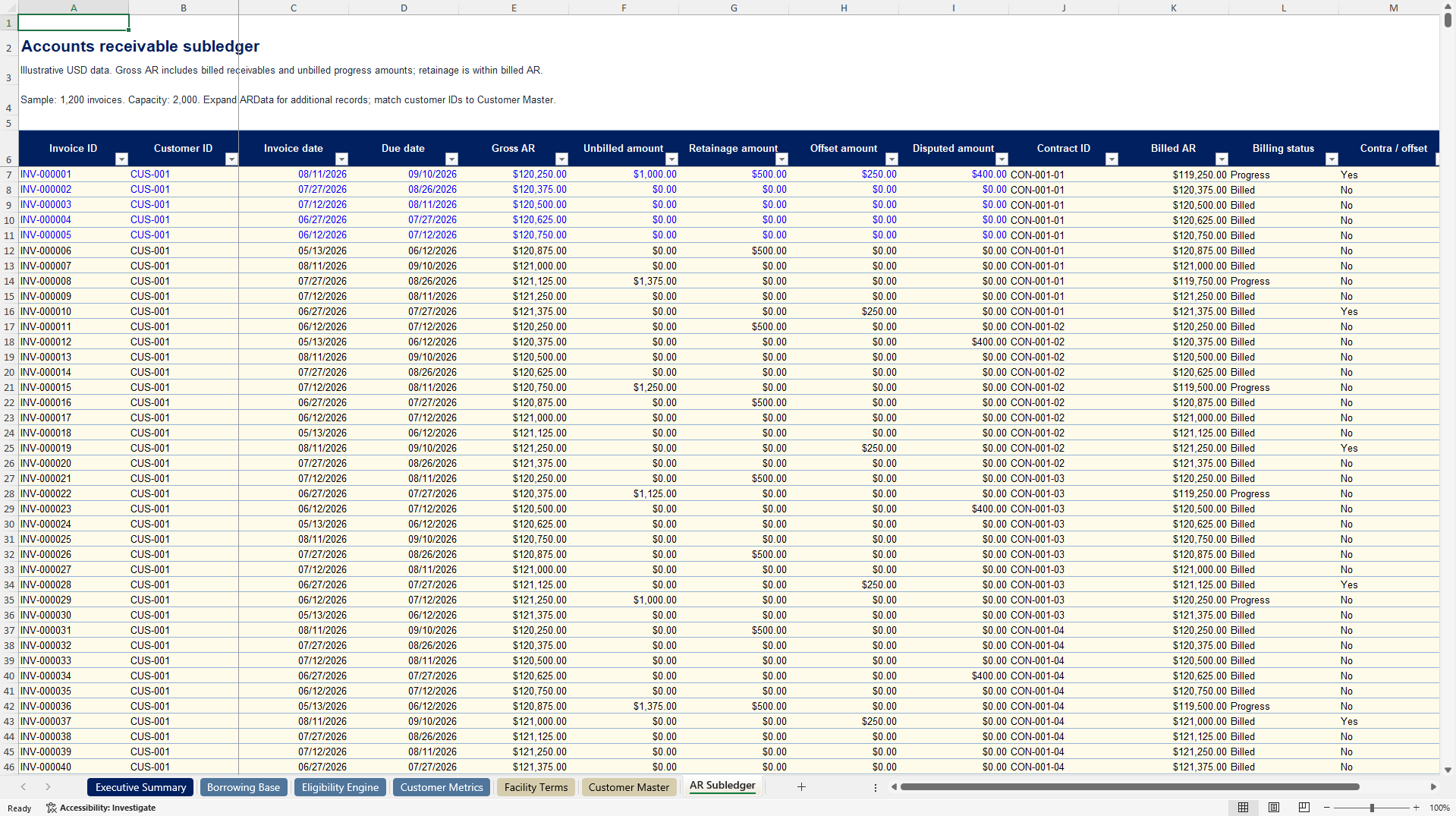Select row 7 header
The image size is (1456, 816).
click(9, 175)
